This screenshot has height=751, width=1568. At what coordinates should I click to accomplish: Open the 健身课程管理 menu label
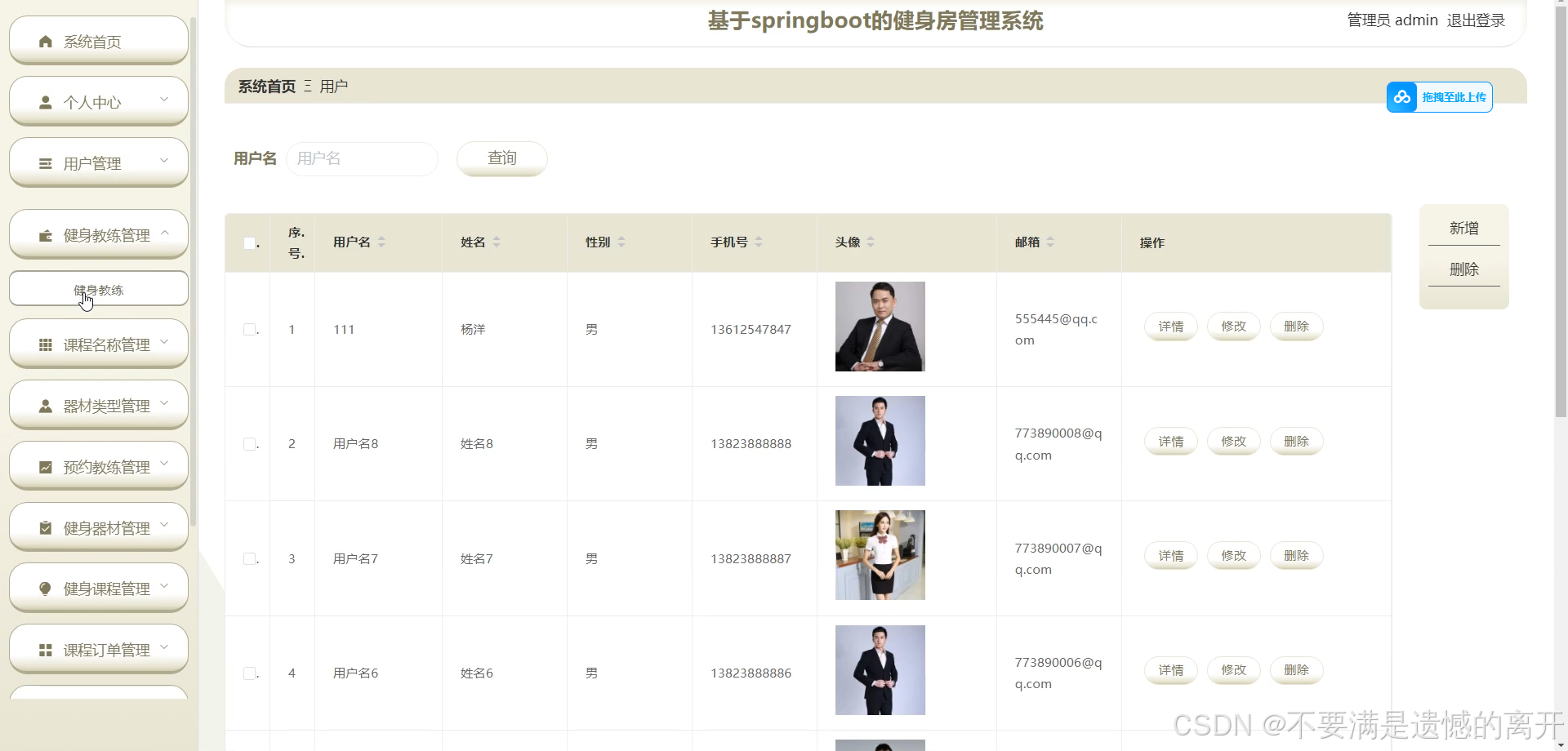coord(107,589)
